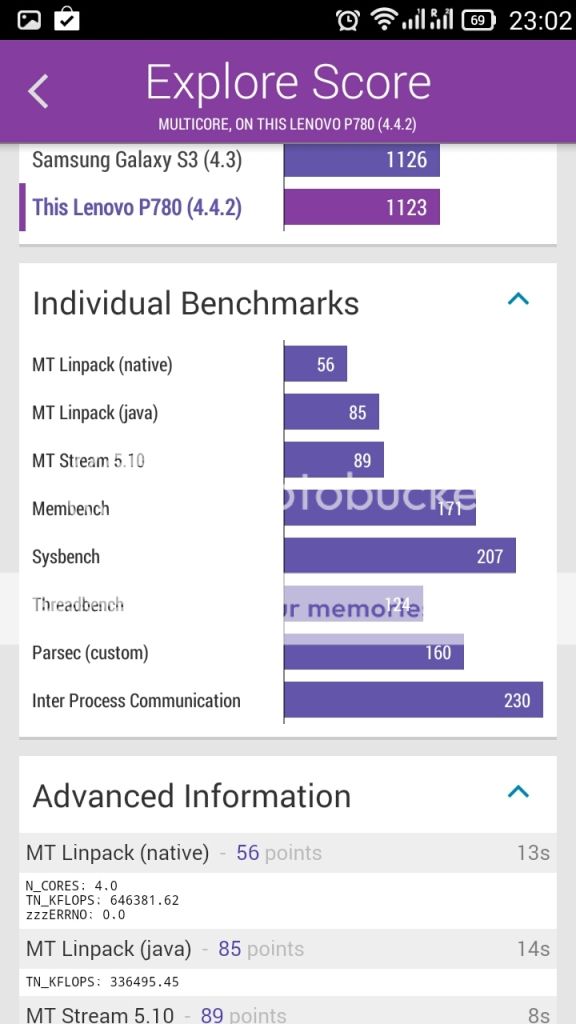576x1024 pixels.
Task: Tap the Explore Score title
Action: pos(288,82)
